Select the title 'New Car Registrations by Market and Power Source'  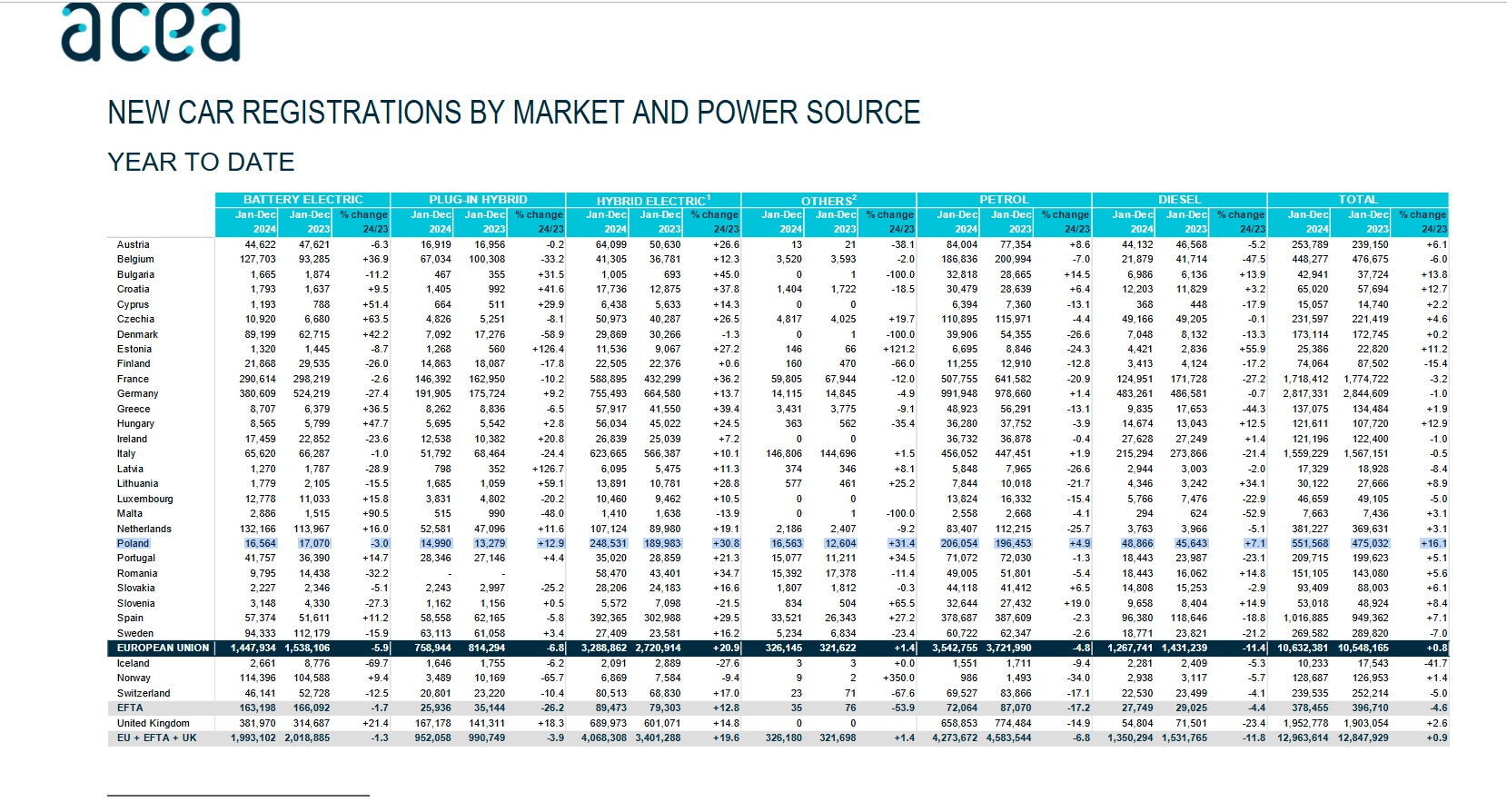(513, 112)
